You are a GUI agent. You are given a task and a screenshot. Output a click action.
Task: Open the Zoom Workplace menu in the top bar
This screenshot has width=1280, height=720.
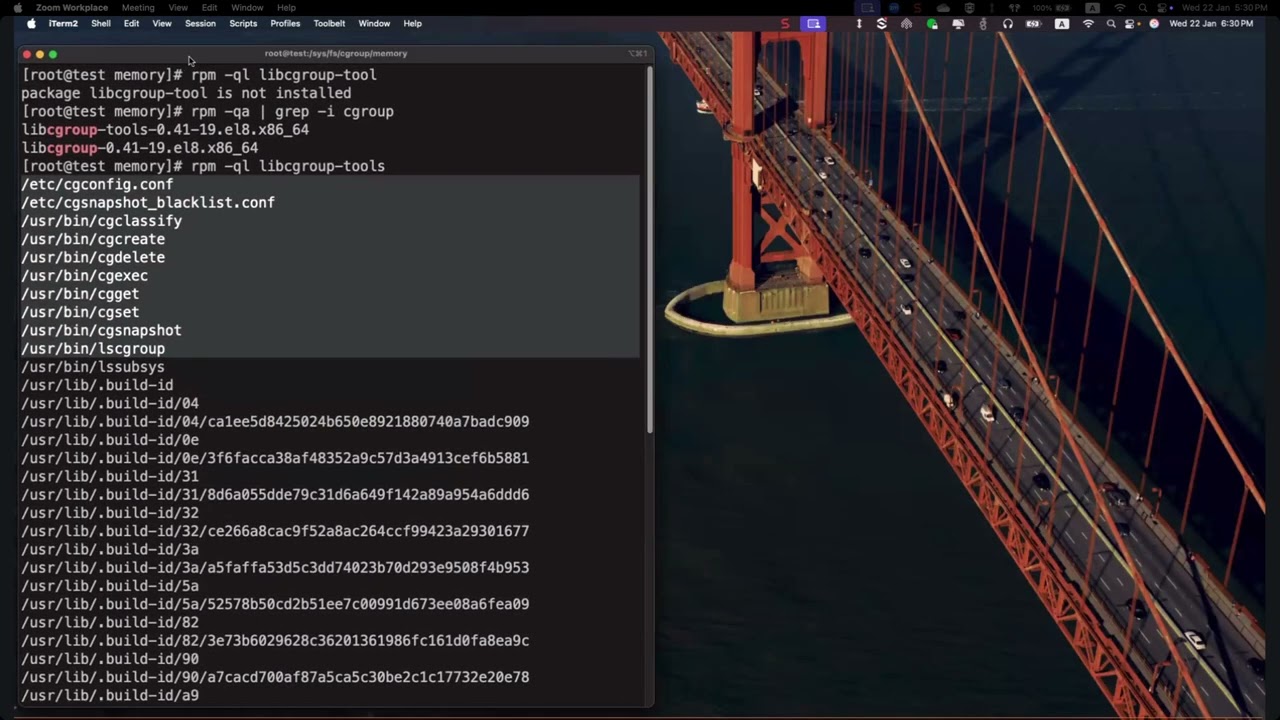(x=72, y=7)
